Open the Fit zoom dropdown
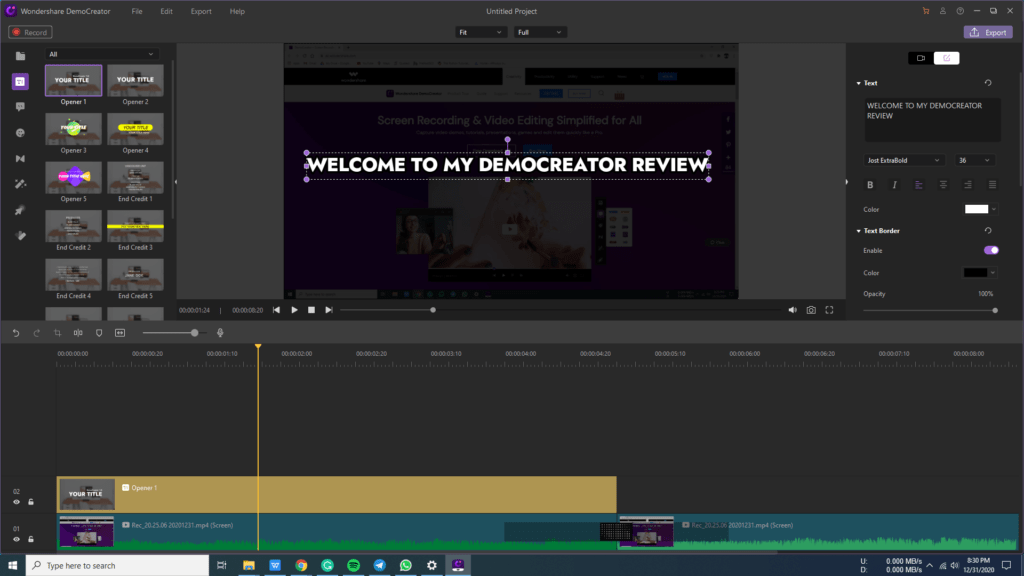Image resolution: width=1024 pixels, height=576 pixels. pyautogui.click(x=480, y=32)
